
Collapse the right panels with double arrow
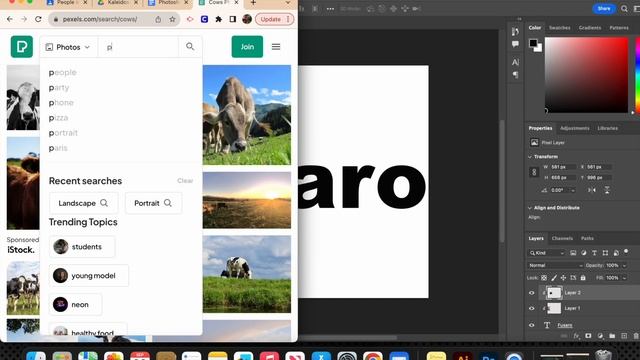click(519, 19)
